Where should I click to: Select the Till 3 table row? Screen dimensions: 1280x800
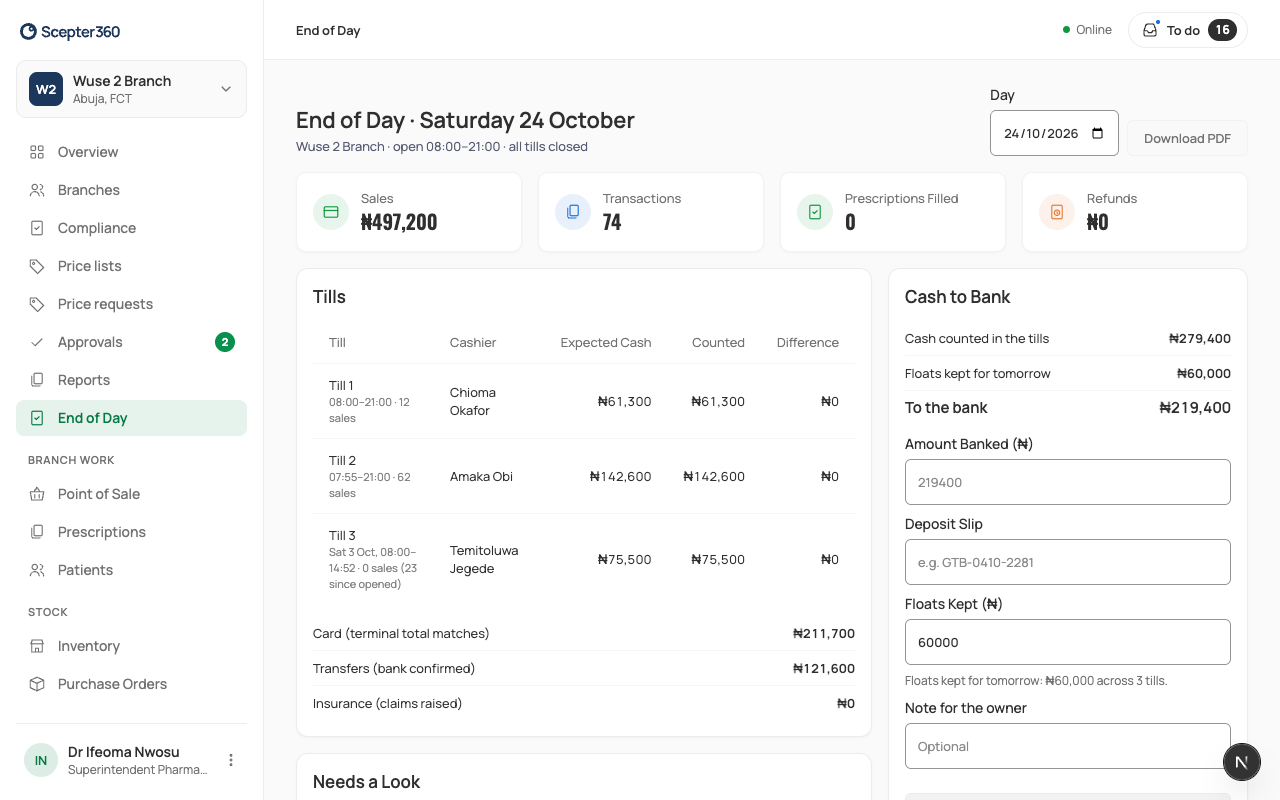(x=584, y=560)
